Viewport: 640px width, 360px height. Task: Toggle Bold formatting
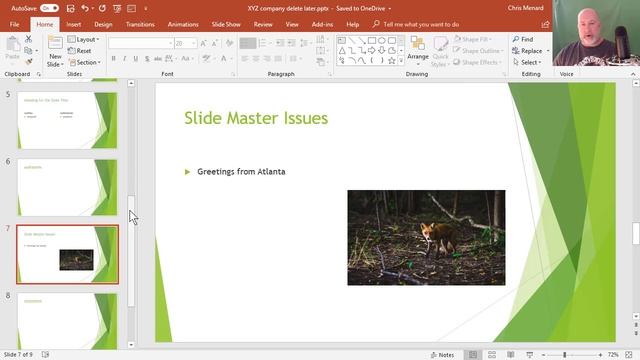[x=113, y=59]
